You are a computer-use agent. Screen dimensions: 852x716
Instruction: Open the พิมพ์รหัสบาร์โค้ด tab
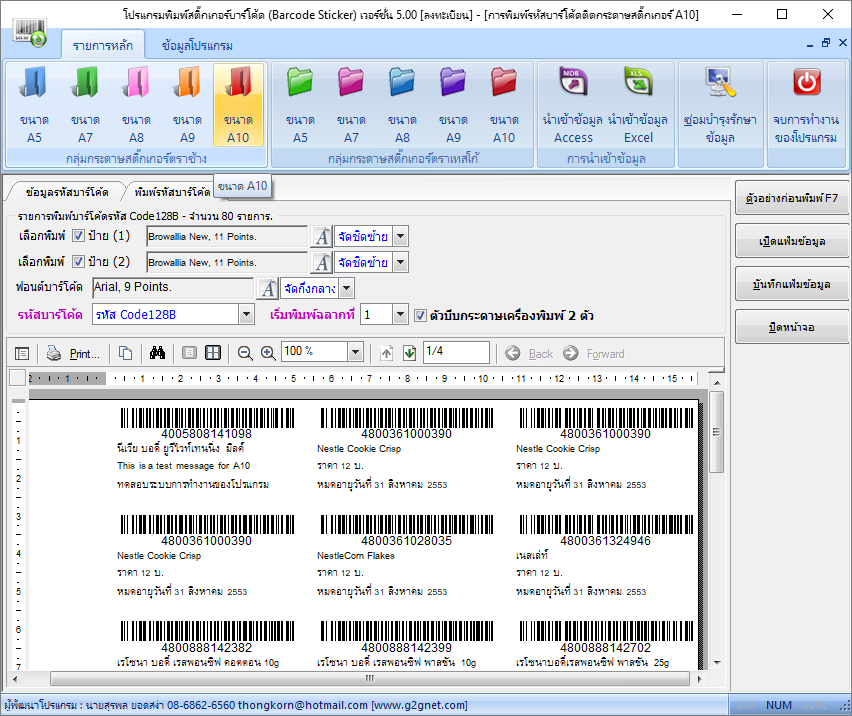pos(172,192)
